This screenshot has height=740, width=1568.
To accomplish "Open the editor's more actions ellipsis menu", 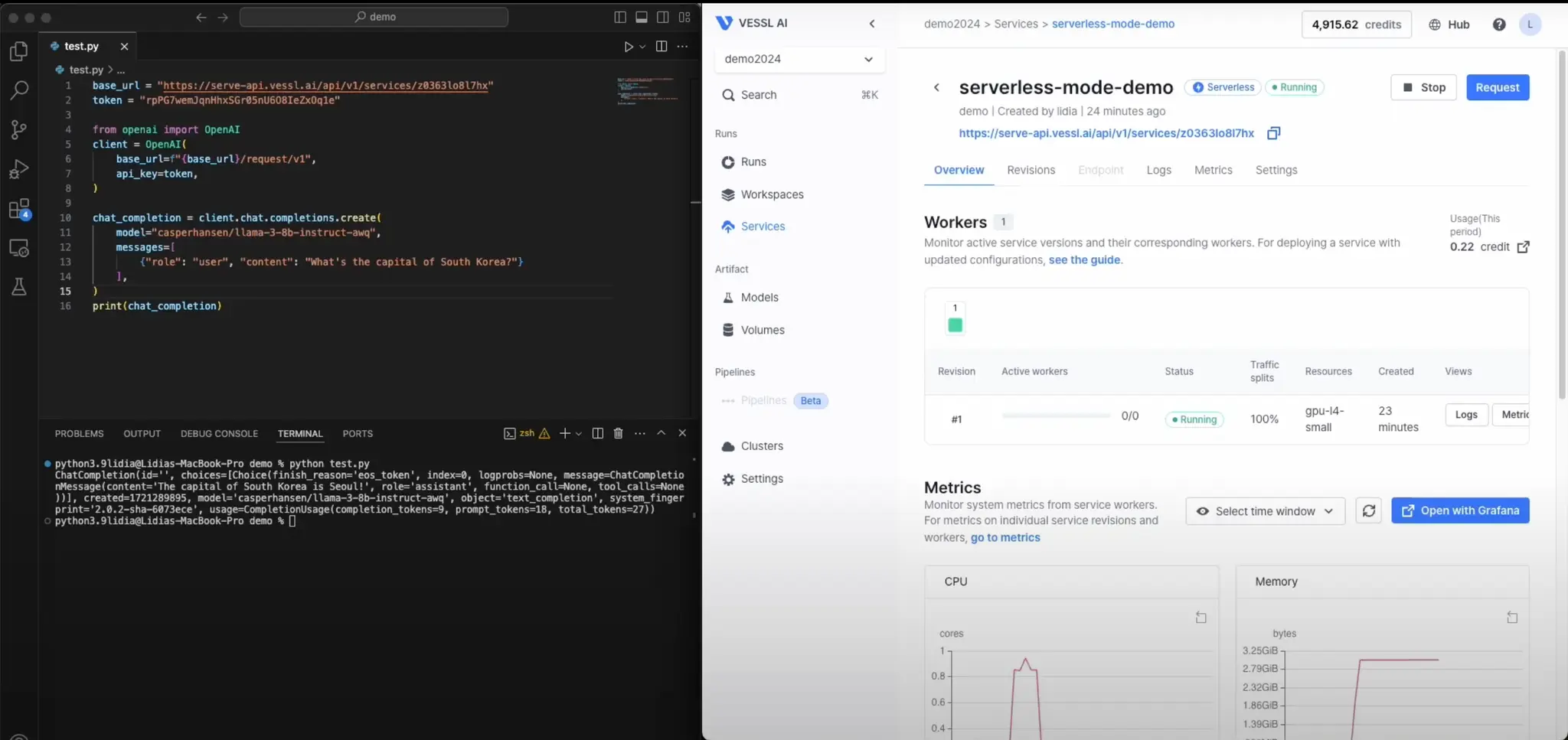I will (683, 47).
